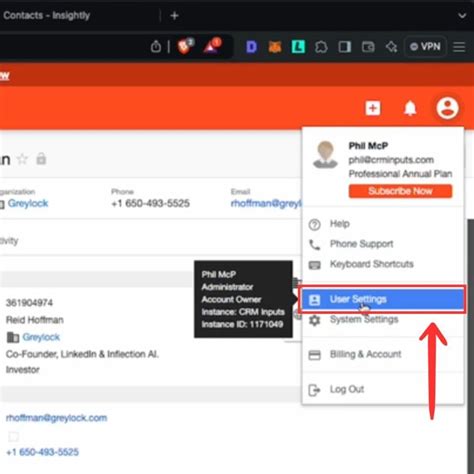Click the VPN button
The height and width of the screenshot is (474, 474).
425,47
